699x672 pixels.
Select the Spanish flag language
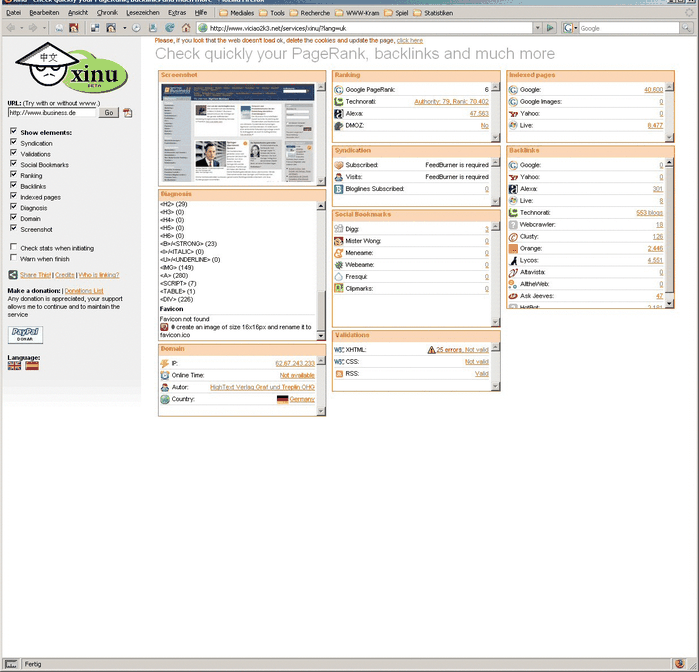pos(32,366)
